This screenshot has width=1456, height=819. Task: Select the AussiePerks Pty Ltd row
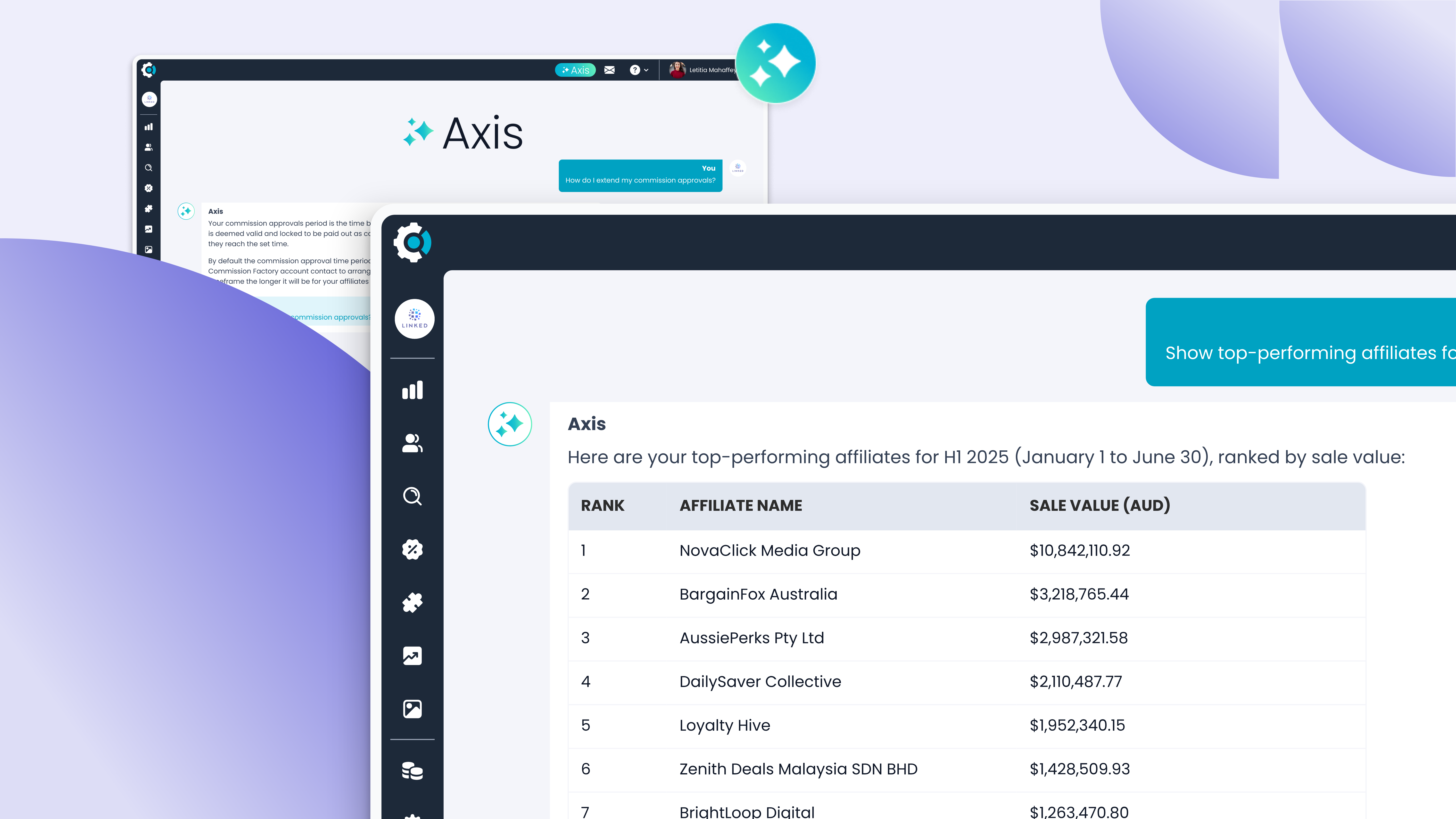(x=967, y=638)
